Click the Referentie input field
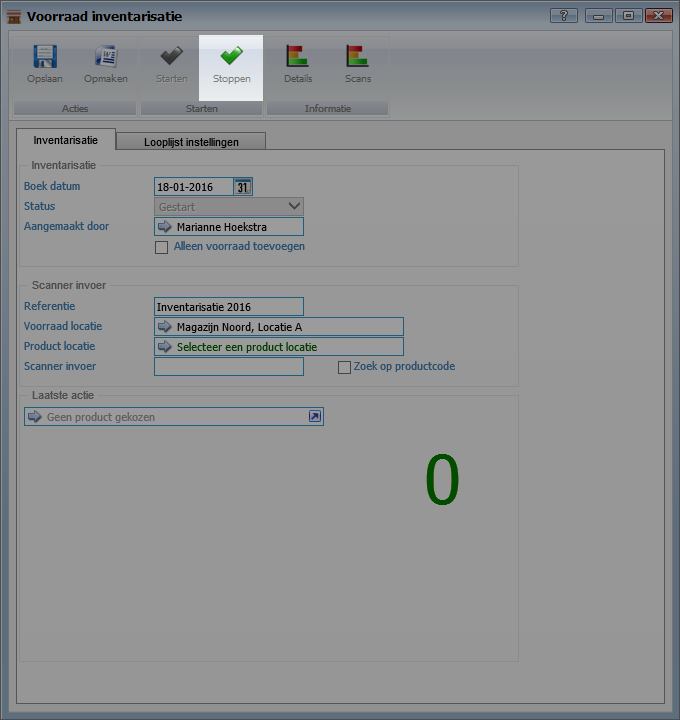Viewport: 680px width, 720px height. click(228, 307)
